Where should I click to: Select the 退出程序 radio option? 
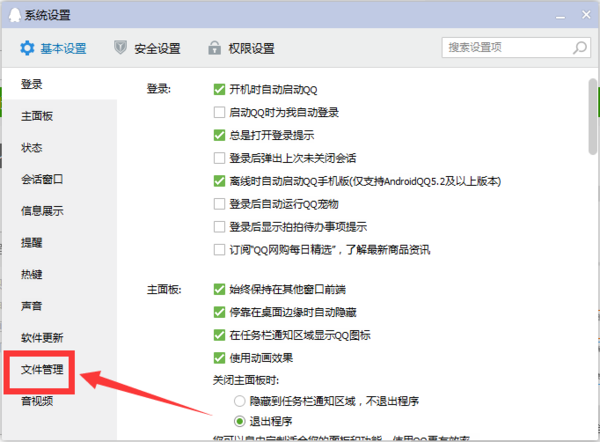click(240, 421)
